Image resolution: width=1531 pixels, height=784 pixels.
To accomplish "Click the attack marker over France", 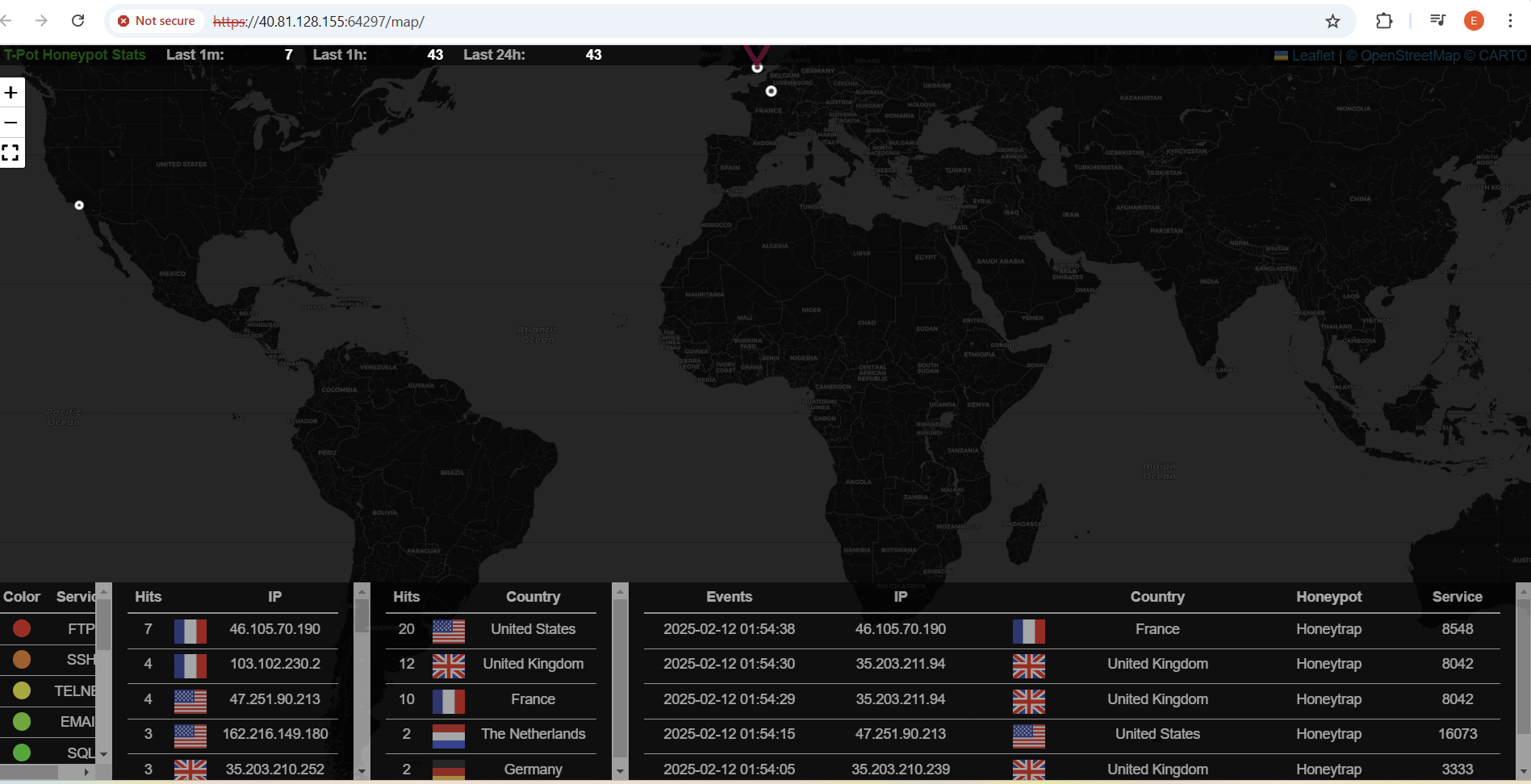I will [772, 91].
